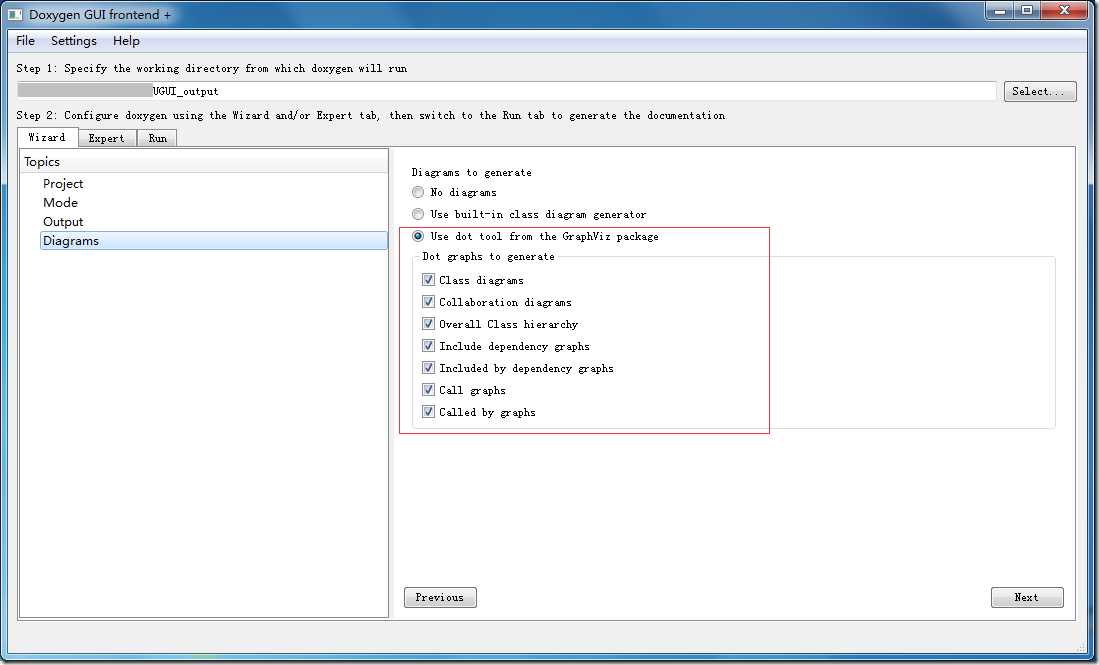Toggle the Call graphs checkbox

(428, 390)
